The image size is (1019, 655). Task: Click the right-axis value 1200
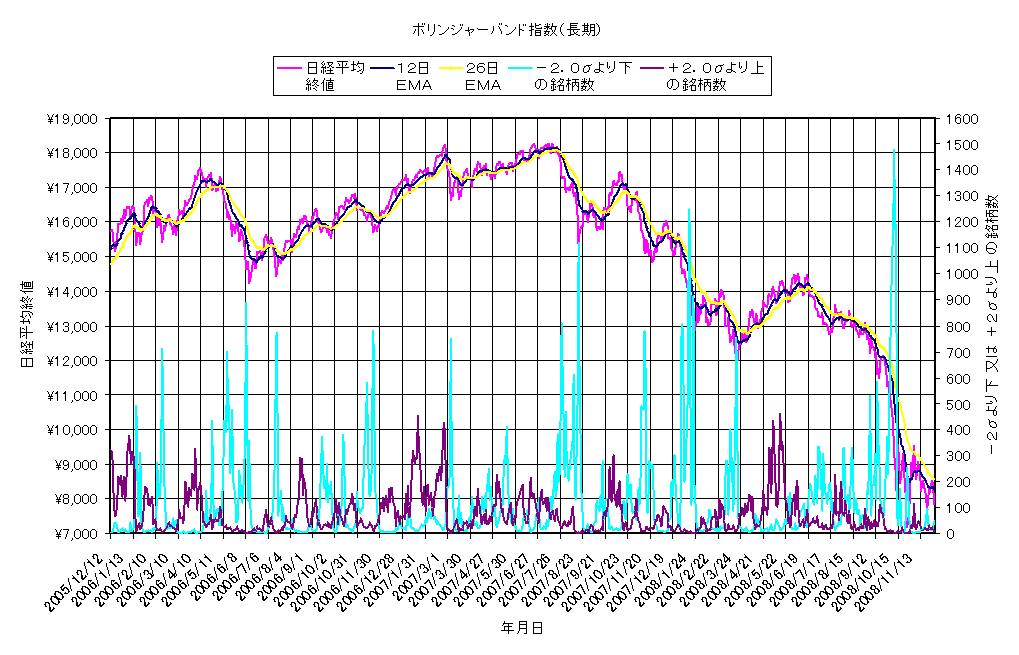coord(962,222)
